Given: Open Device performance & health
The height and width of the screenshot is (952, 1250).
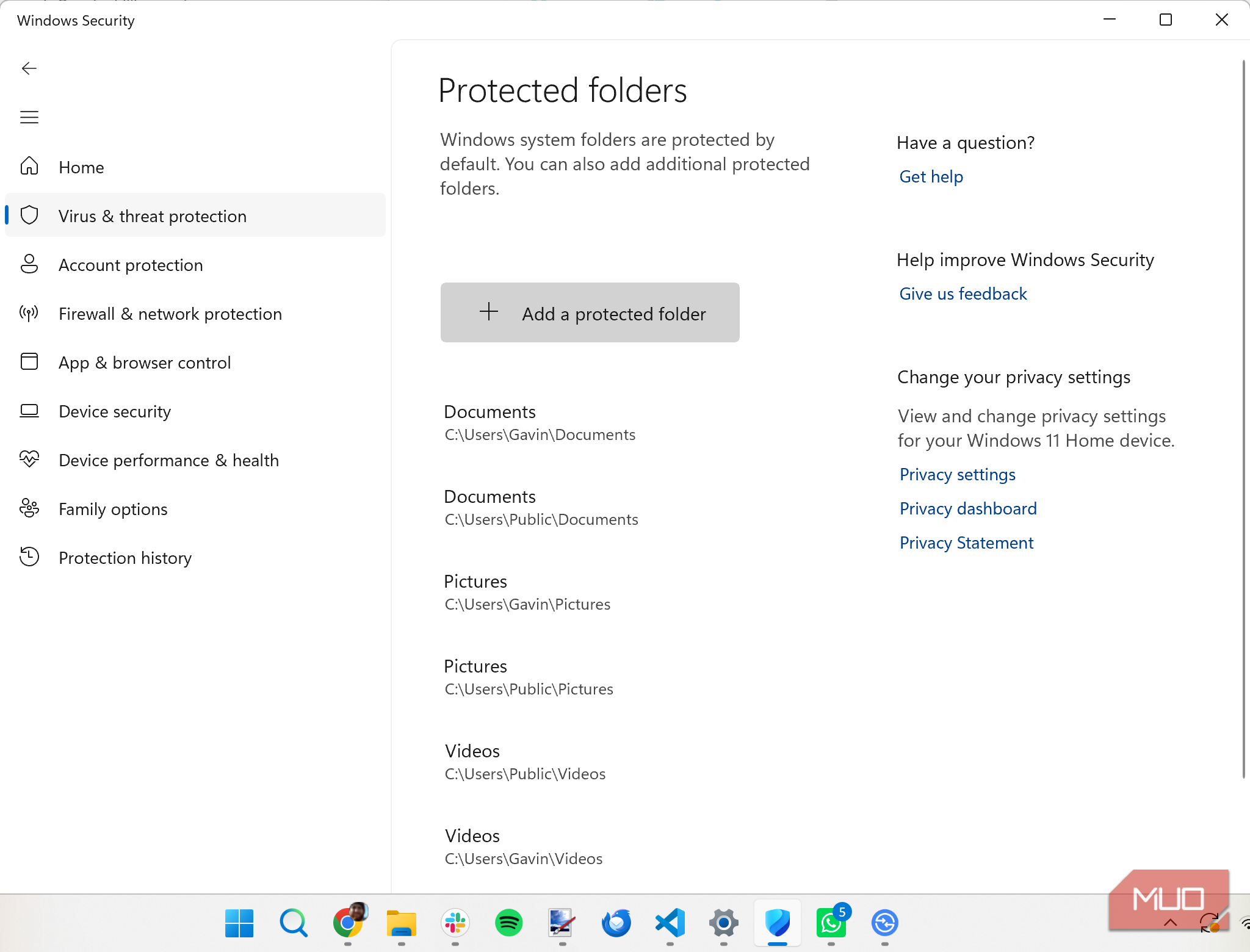Looking at the screenshot, I should (x=195, y=460).
